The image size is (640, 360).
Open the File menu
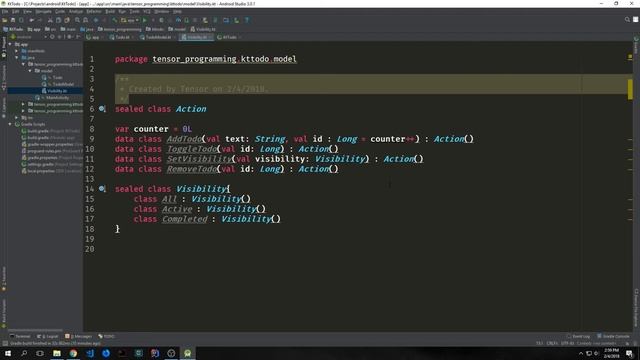[5, 11]
